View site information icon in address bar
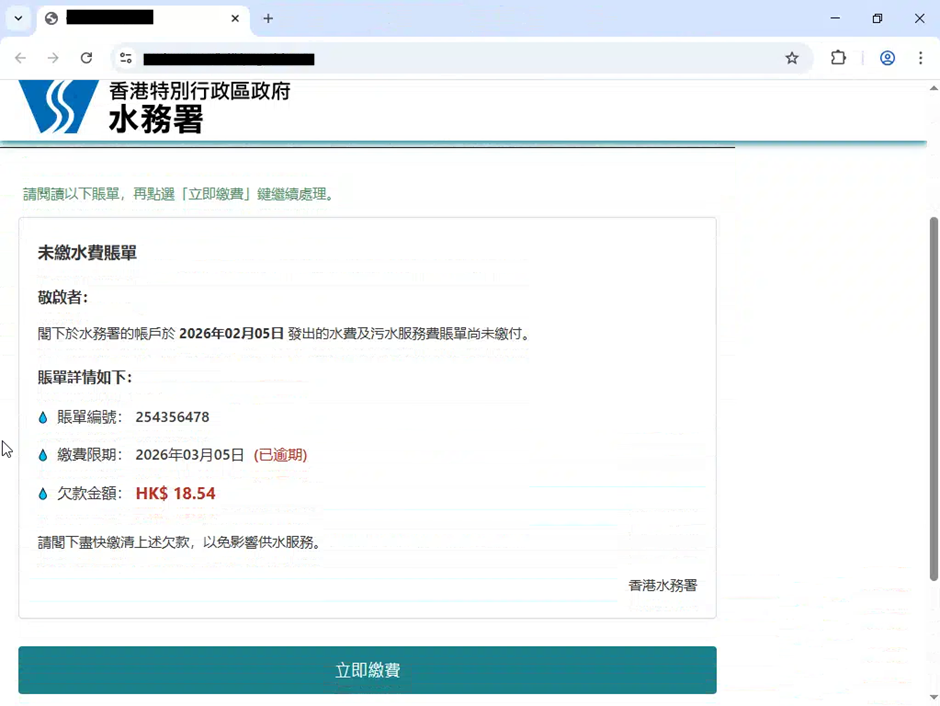The width and height of the screenshot is (940, 706). coord(125,58)
